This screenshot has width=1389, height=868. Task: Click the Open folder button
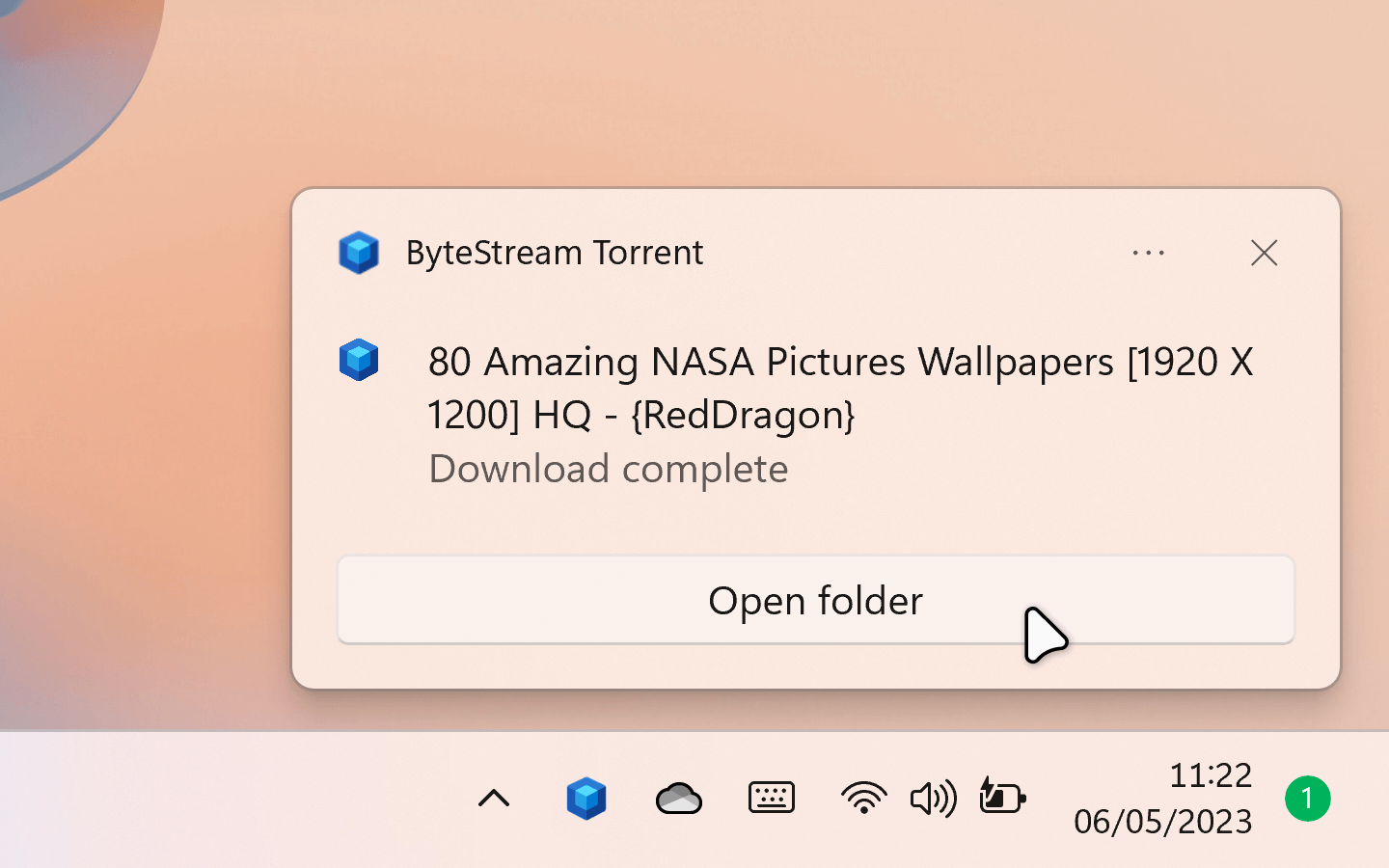click(815, 600)
